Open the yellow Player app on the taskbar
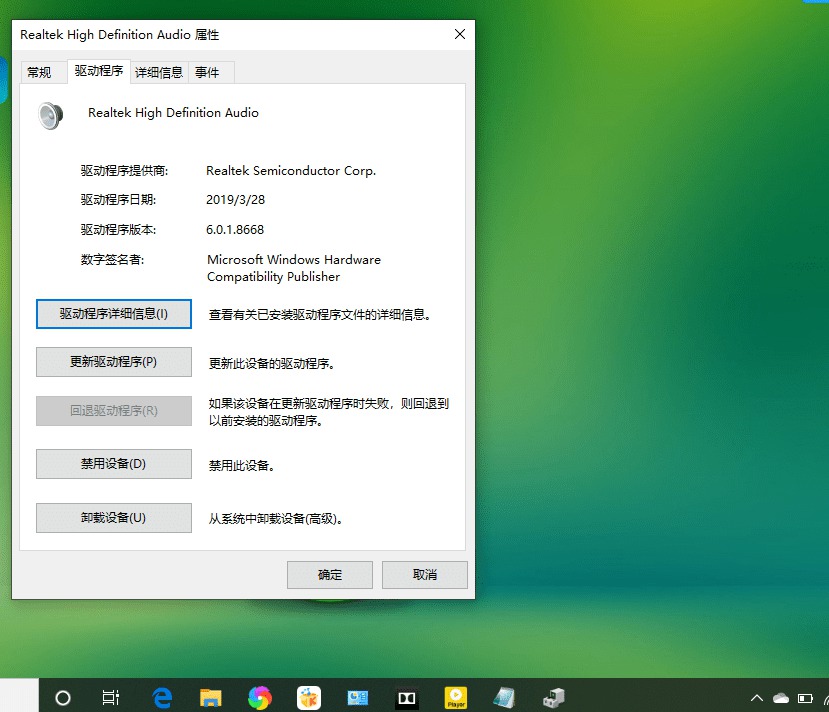This screenshot has height=712, width=829. coord(456,698)
